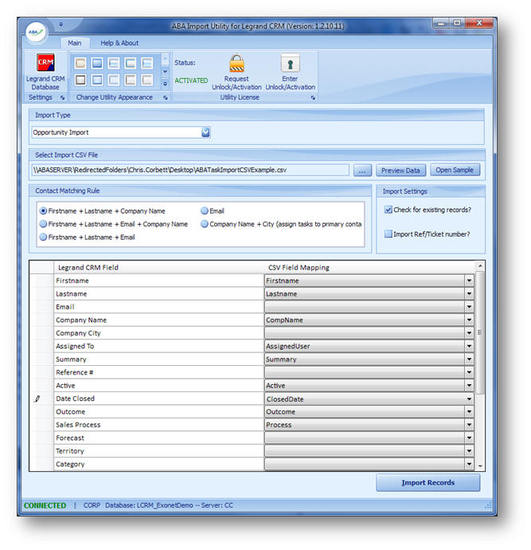Switch to the Help & About tab
The height and width of the screenshot is (550, 531).
tap(120, 43)
